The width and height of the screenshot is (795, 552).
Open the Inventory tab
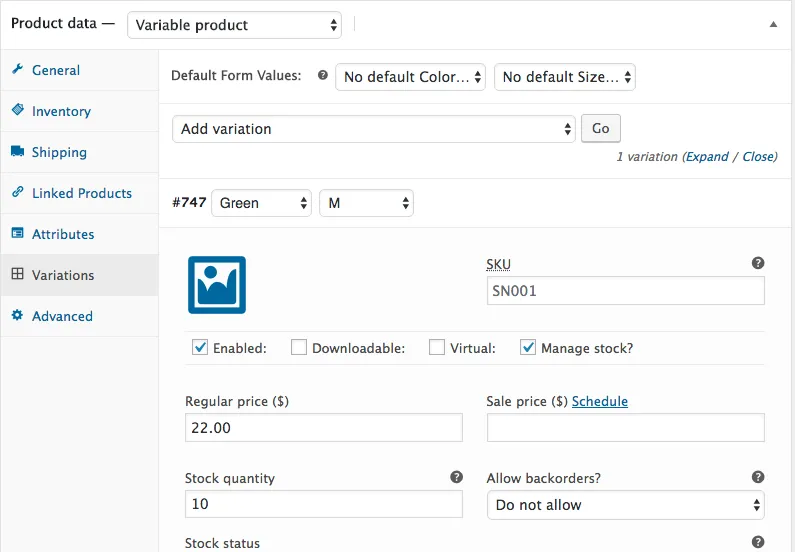(61, 111)
